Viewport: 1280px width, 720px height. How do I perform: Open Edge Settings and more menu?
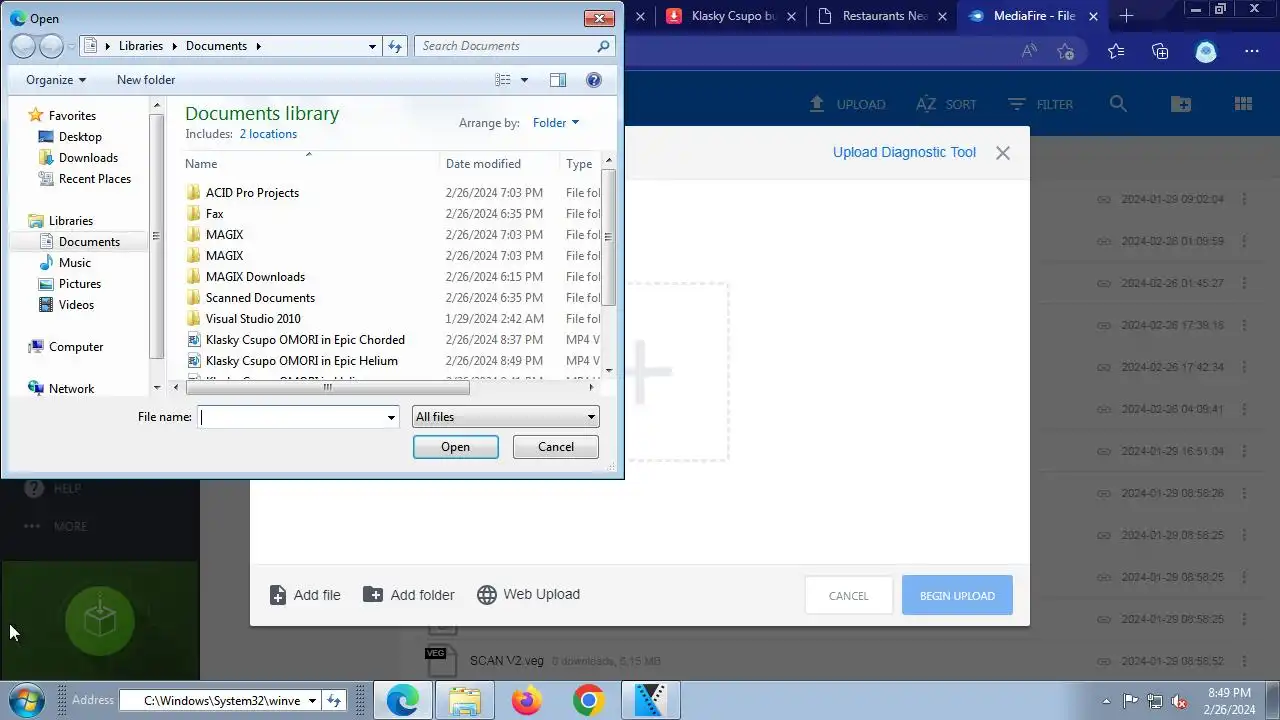pos(1252,52)
